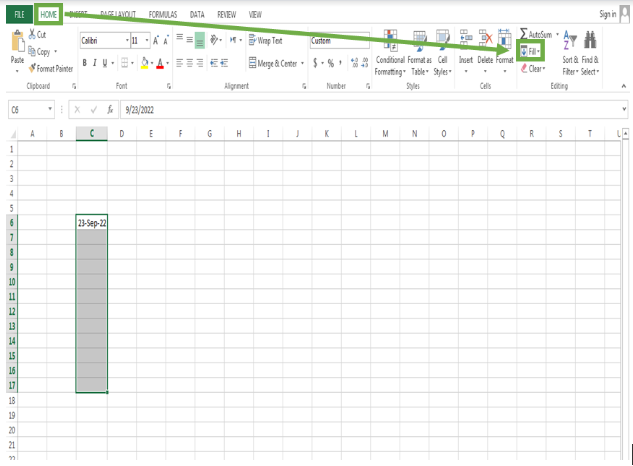This screenshot has height=466, width=633.
Task: Open font name Calibri dropdown
Action: [x=127, y=40]
